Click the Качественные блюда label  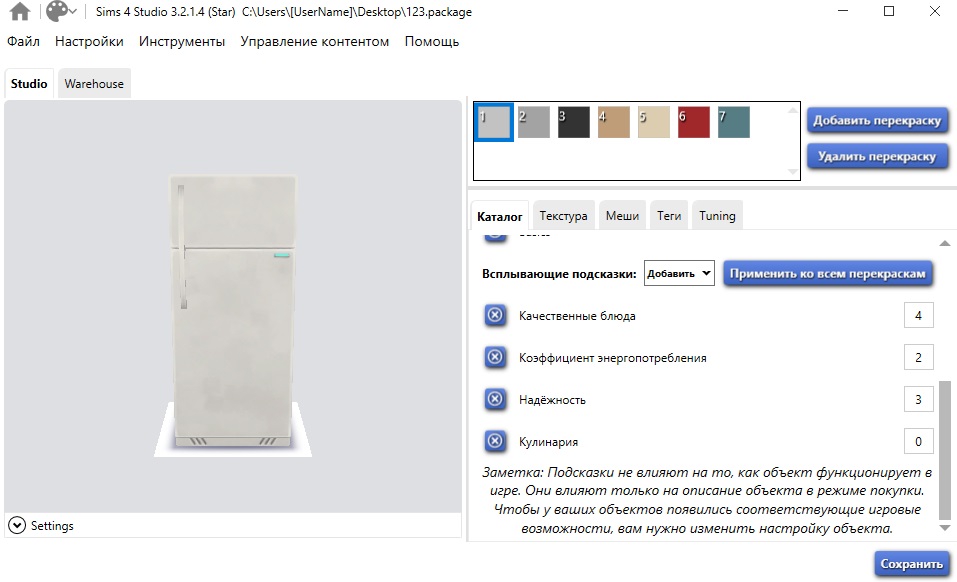pyautogui.click(x=577, y=316)
